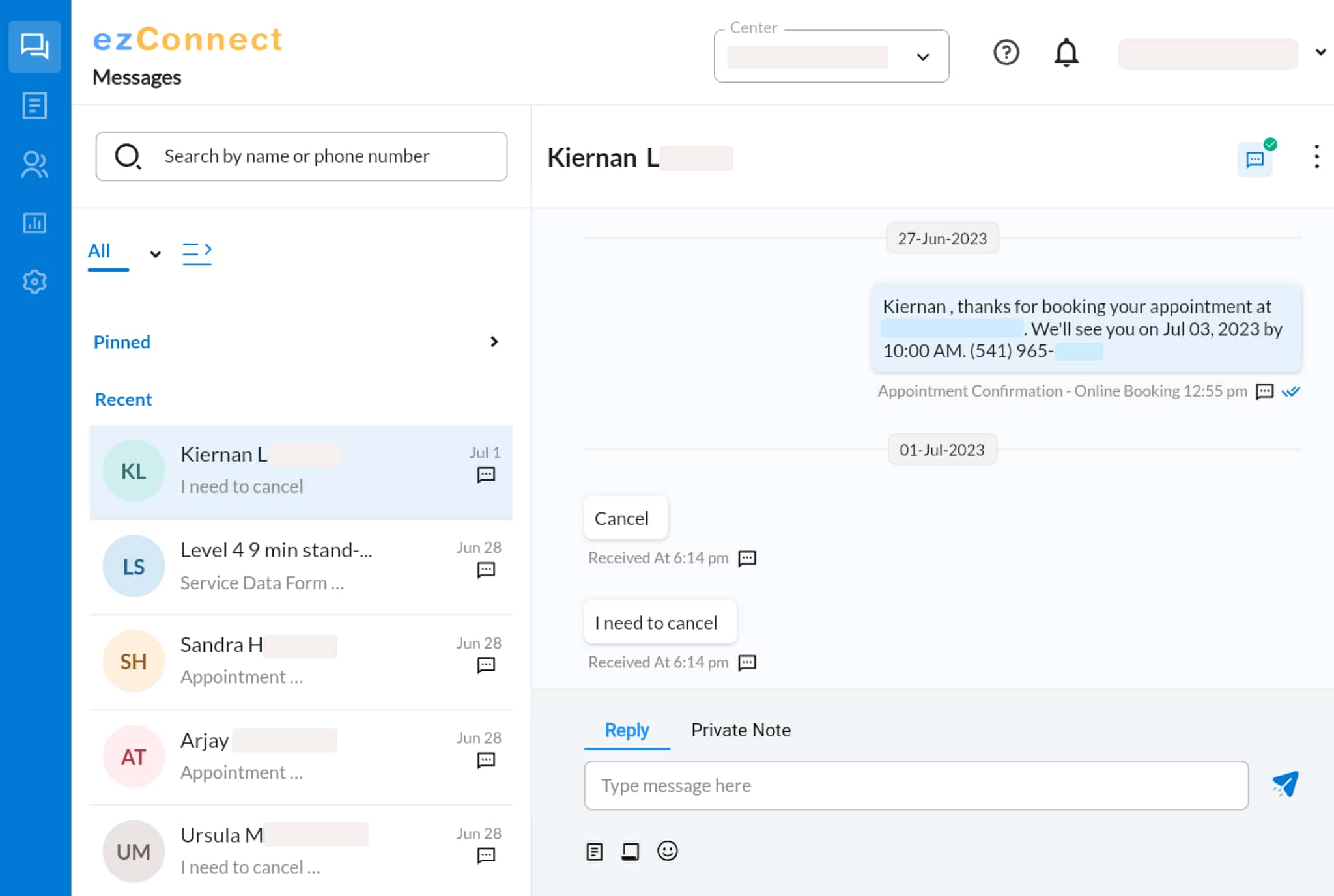
Task: Click the Pinned section label
Action: click(122, 342)
